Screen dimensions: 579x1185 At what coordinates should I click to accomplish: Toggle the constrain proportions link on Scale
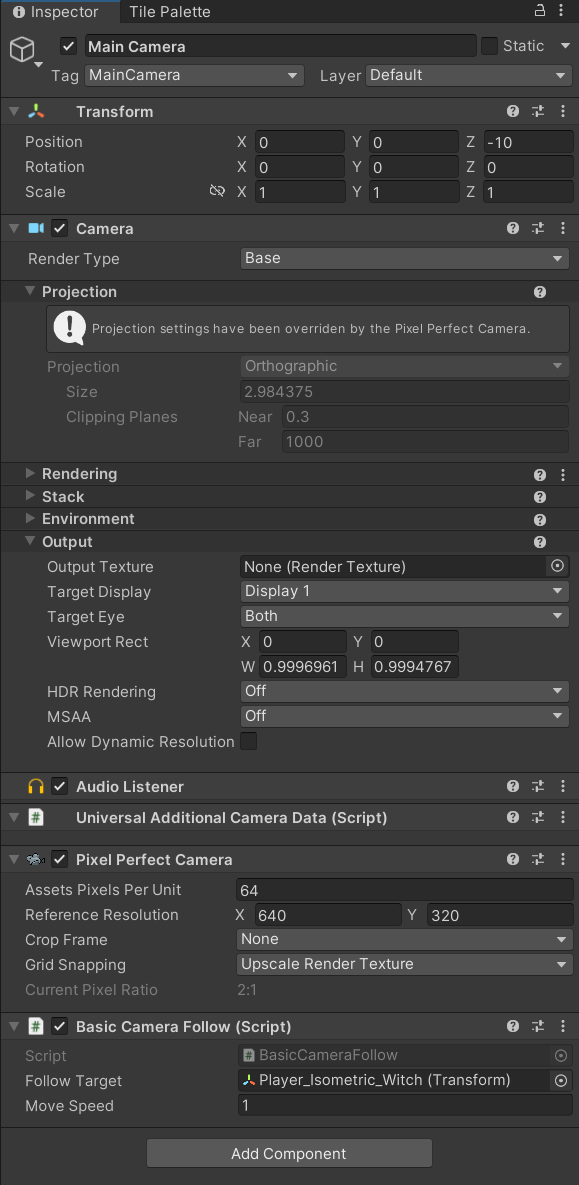coord(217,192)
